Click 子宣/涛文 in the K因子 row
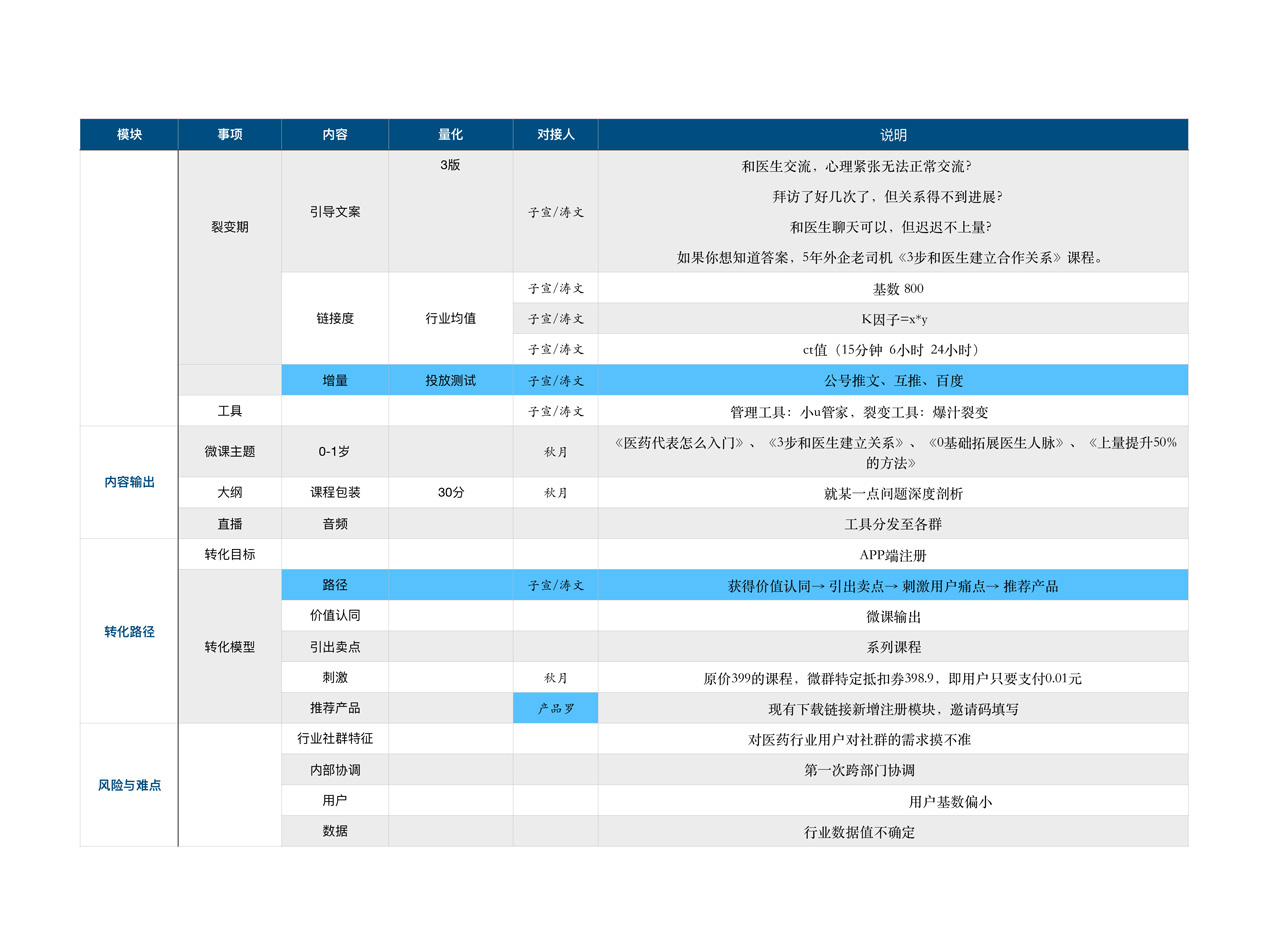This screenshot has height=950, width=1280. pyautogui.click(x=556, y=319)
